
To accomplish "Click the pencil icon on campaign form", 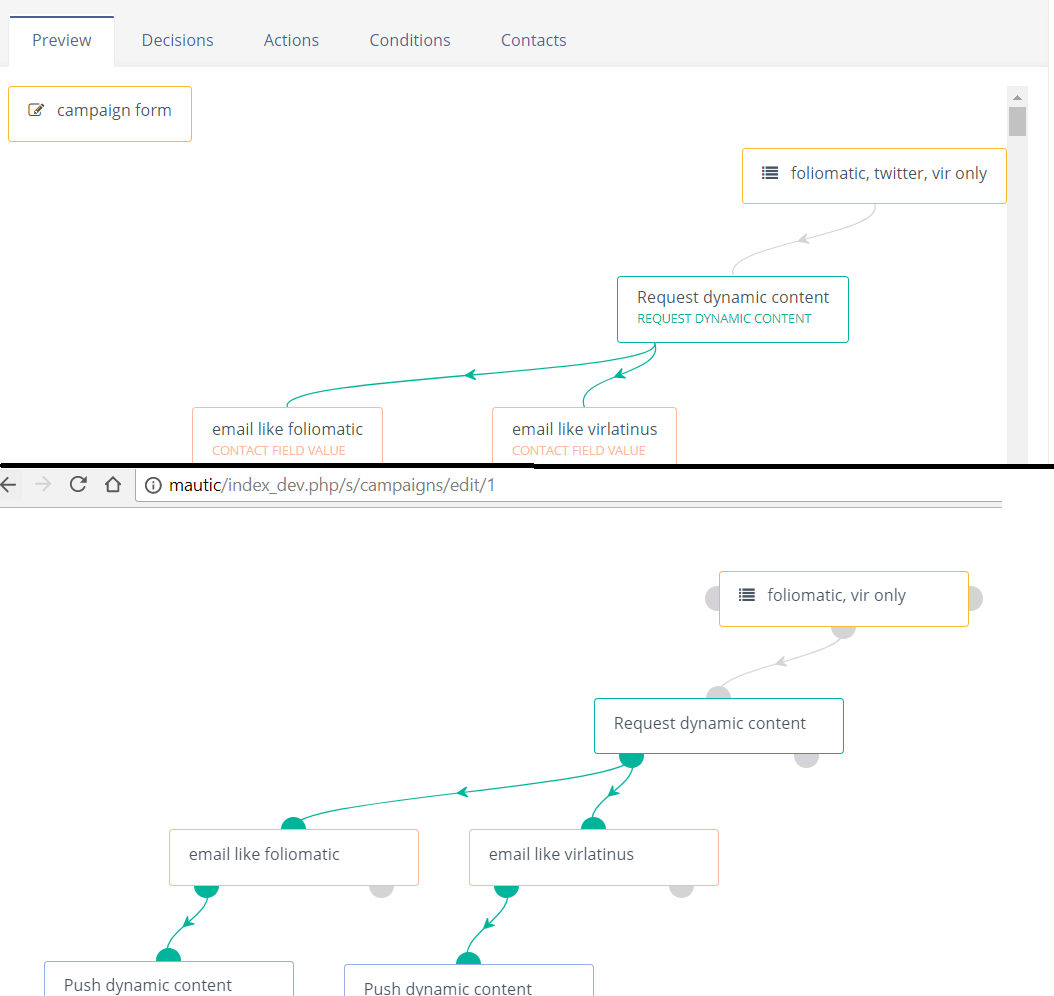I will pos(37,110).
